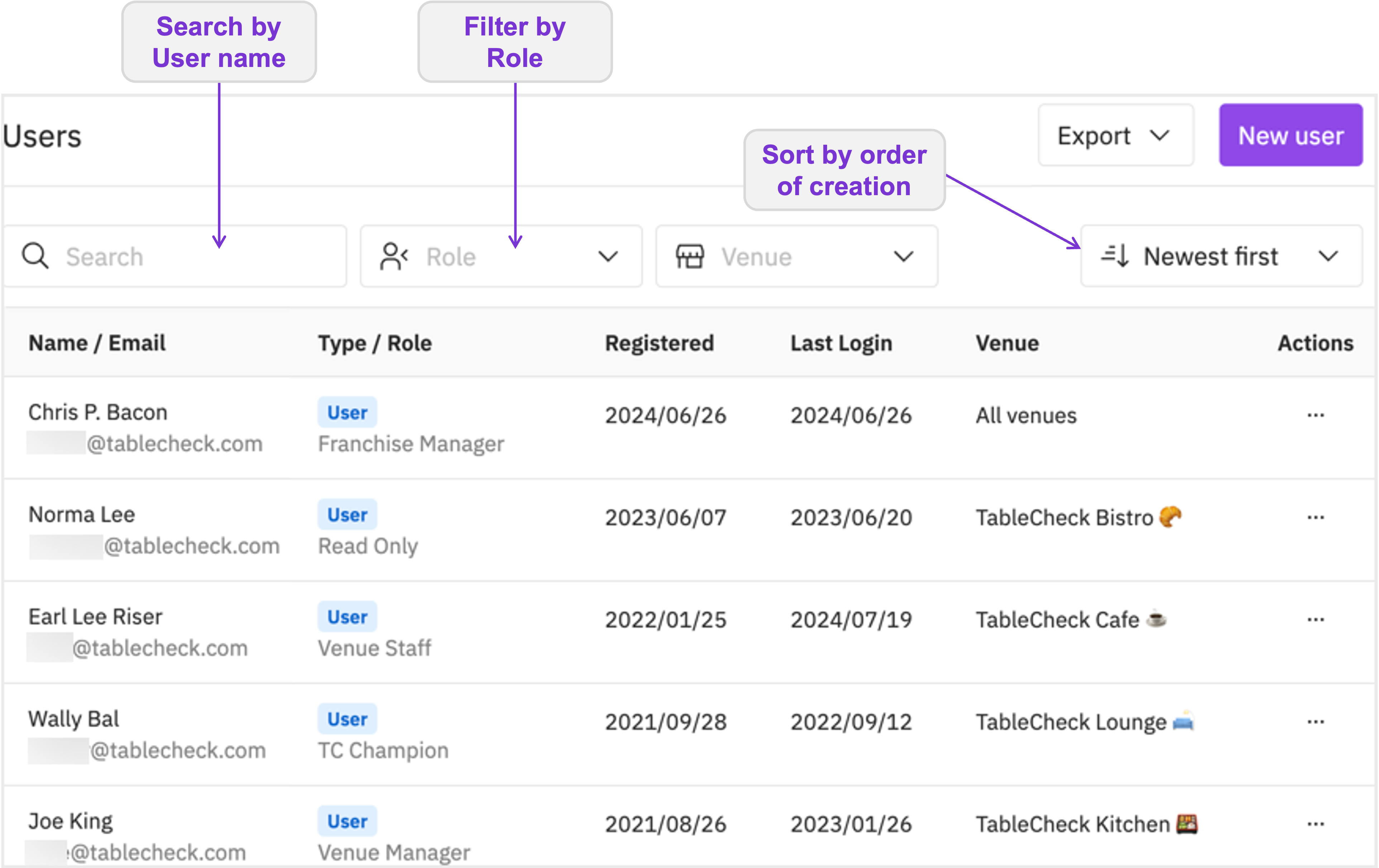The height and width of the screenshot is (868, 1379).
Task: Click the TableCheck Lounge venue text
Action: [x=1071, y=723]
